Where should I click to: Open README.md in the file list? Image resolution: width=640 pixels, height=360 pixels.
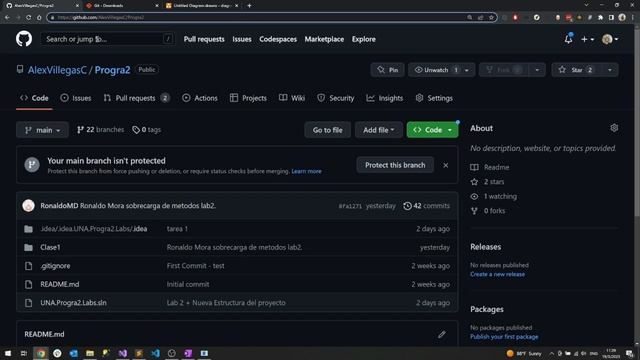60,284
